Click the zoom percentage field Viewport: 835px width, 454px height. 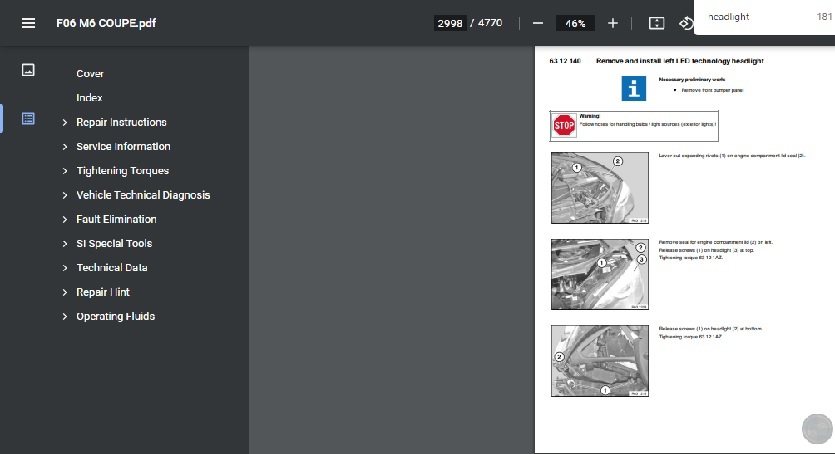click(575, 23)
